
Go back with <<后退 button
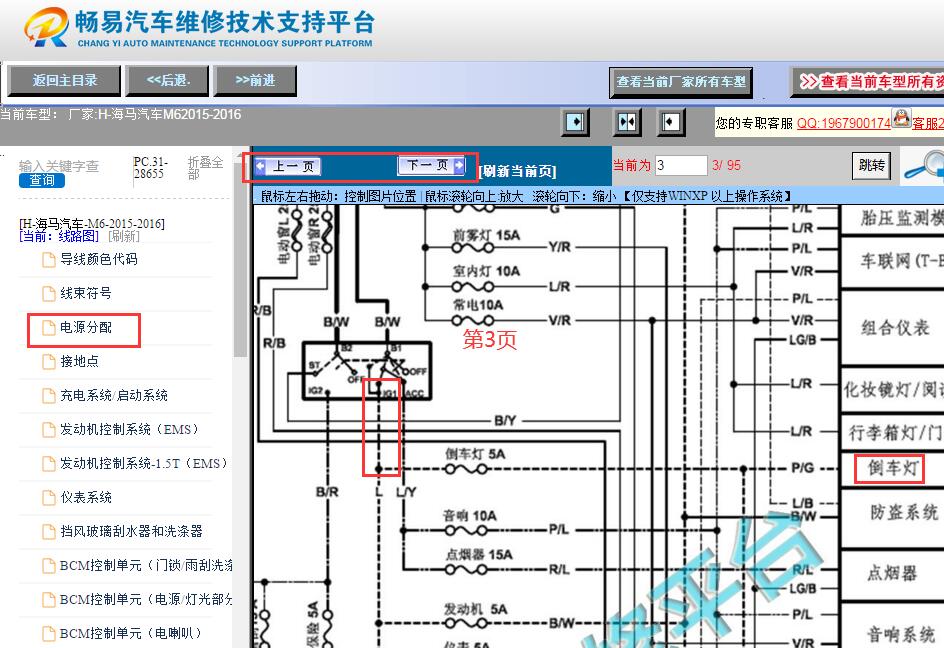(x=168, y=81)
